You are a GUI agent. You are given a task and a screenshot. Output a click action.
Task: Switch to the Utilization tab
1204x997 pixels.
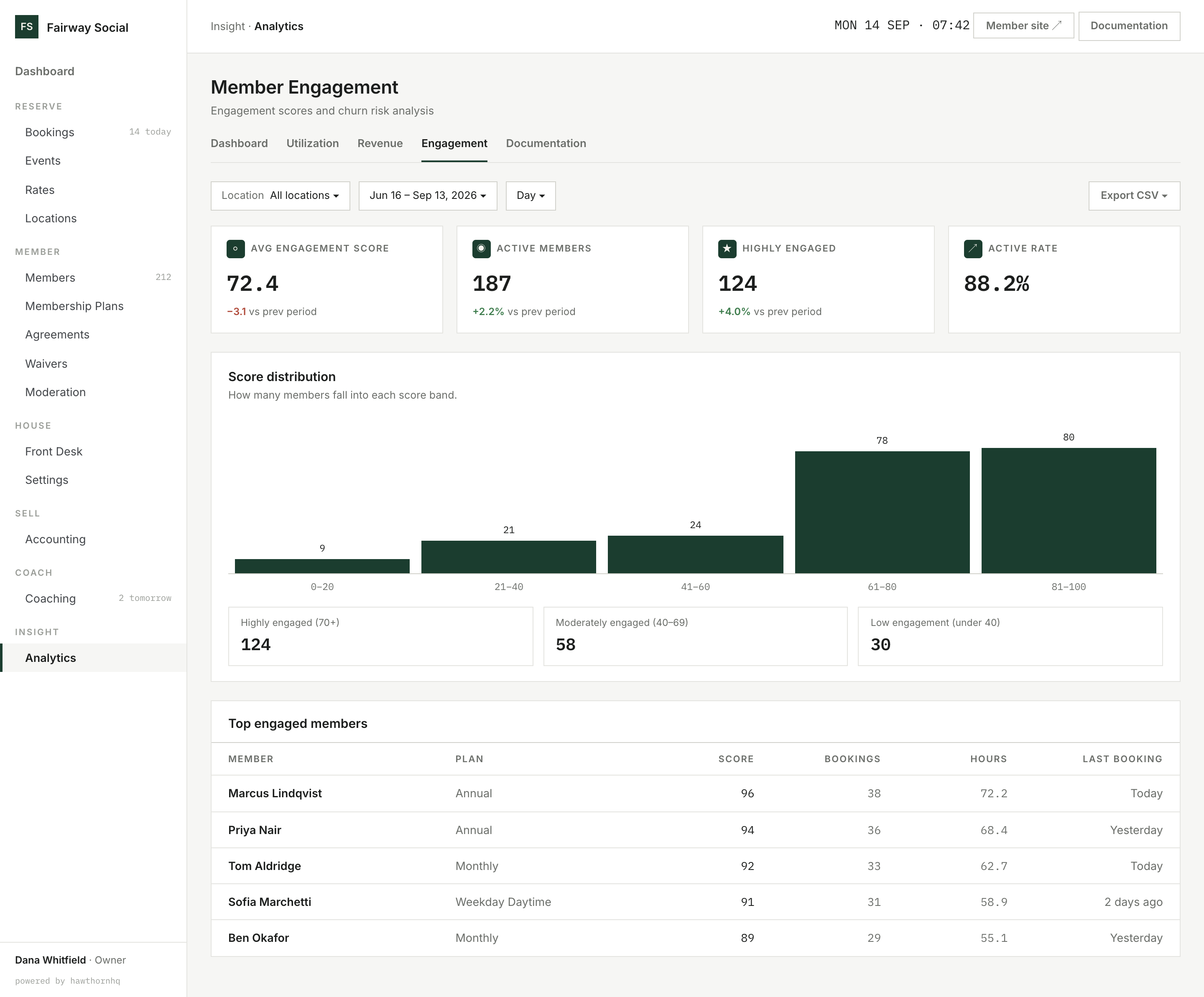312,143
